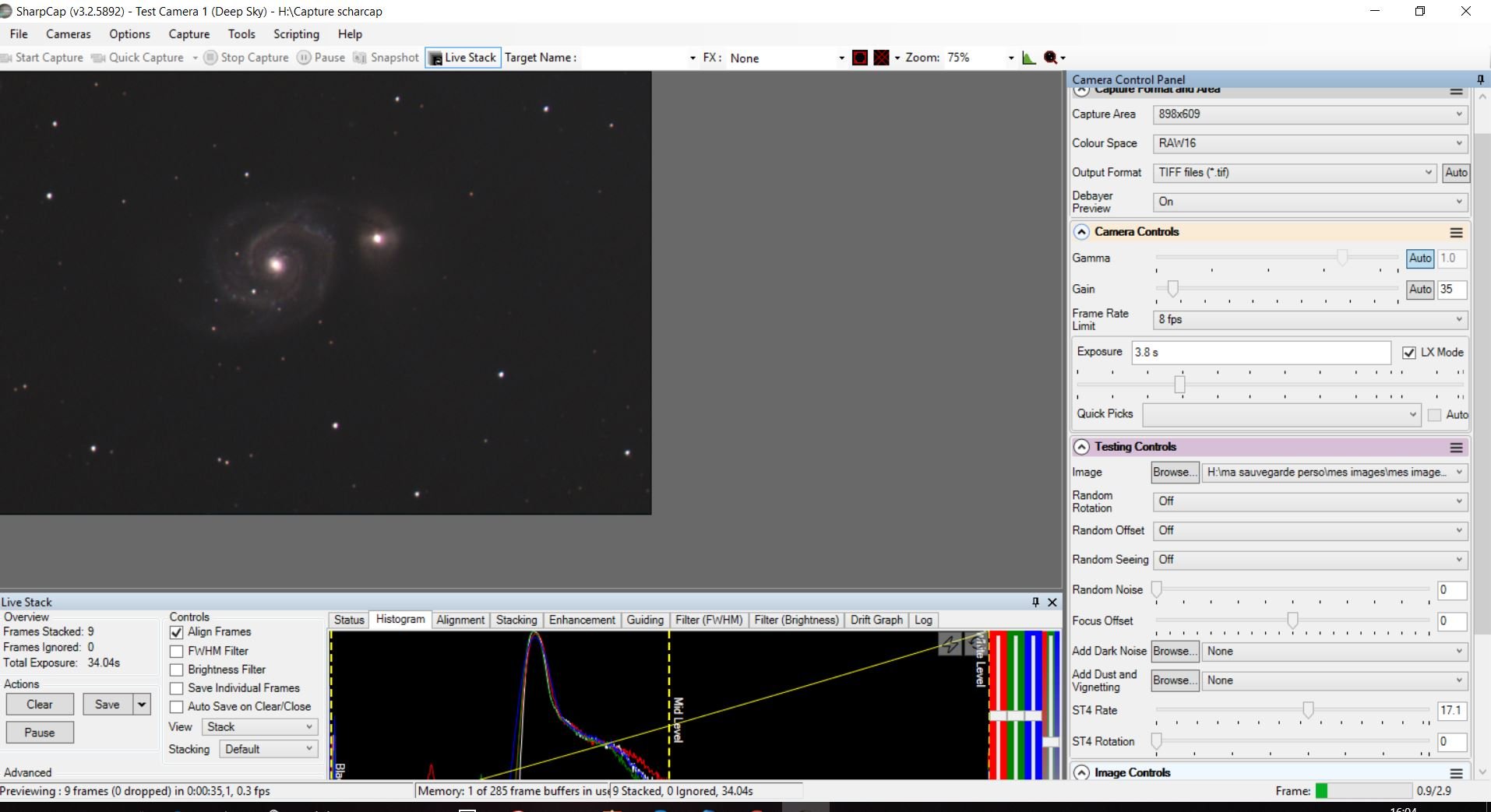Toggle the LX Mode checkbox
The width and height of the screenshot is (1491, 812).
tap(1408, 353)
